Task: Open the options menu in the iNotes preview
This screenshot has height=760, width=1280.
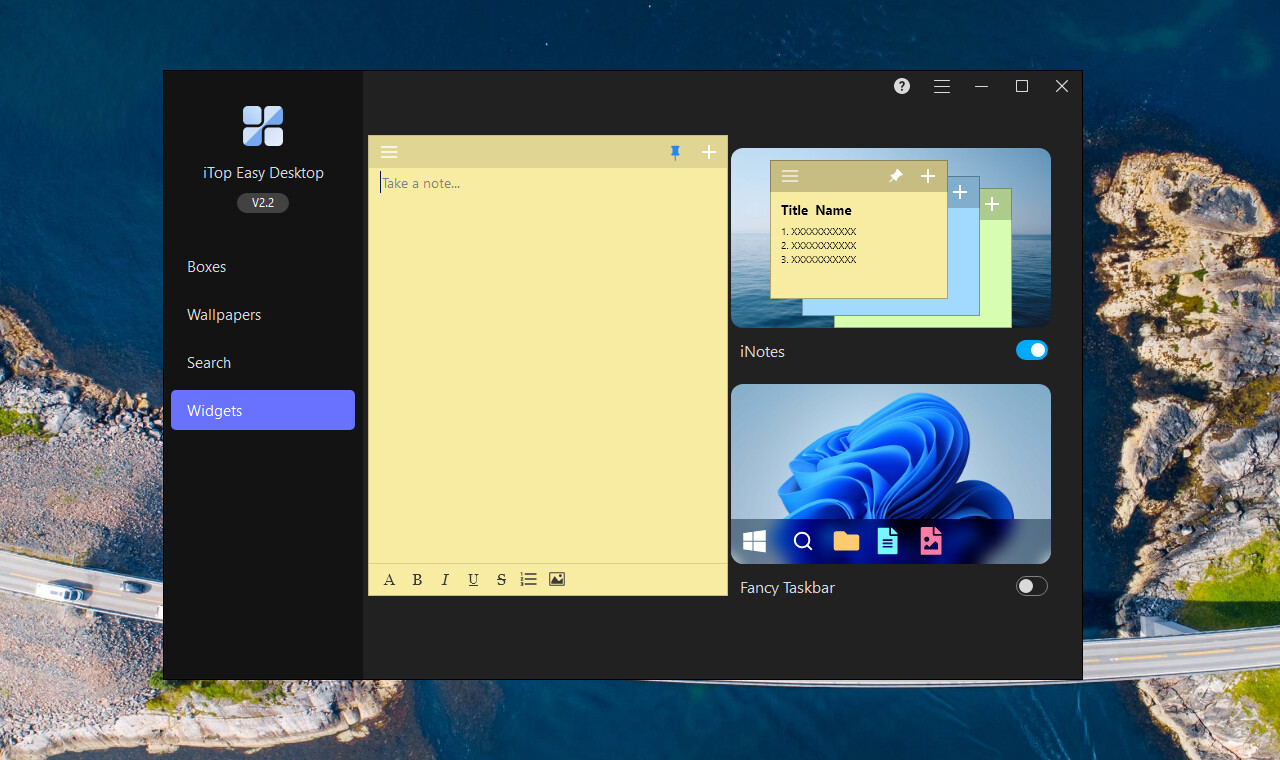Action: (790, 176)
